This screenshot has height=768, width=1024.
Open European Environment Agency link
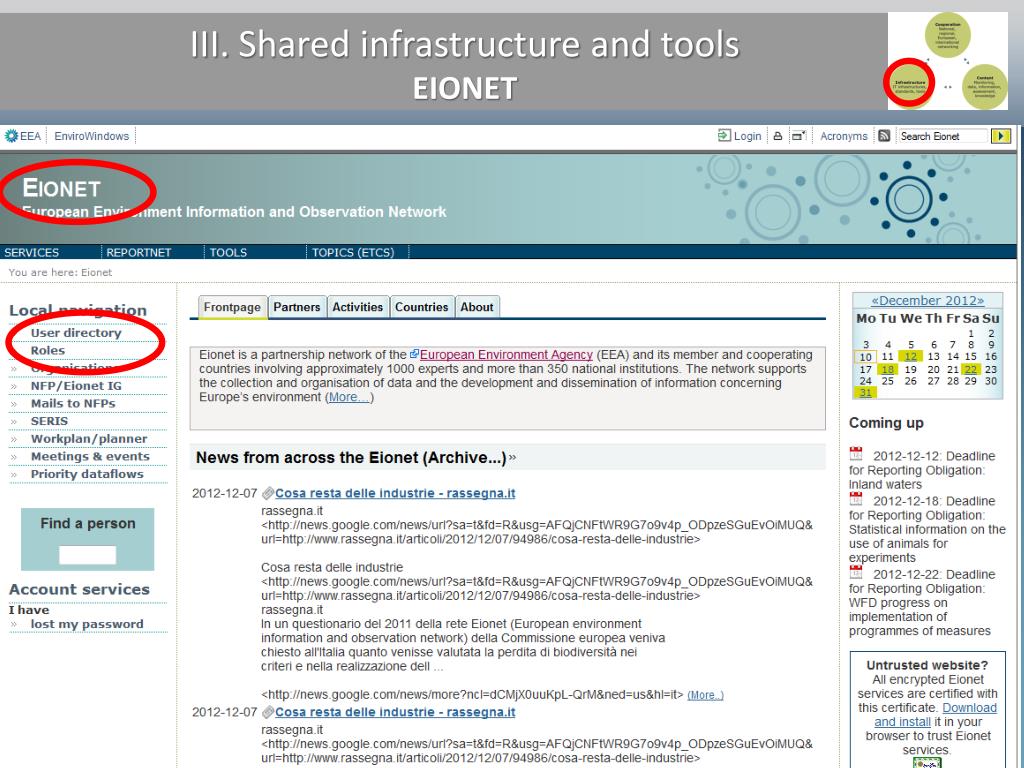click(506, 355)
